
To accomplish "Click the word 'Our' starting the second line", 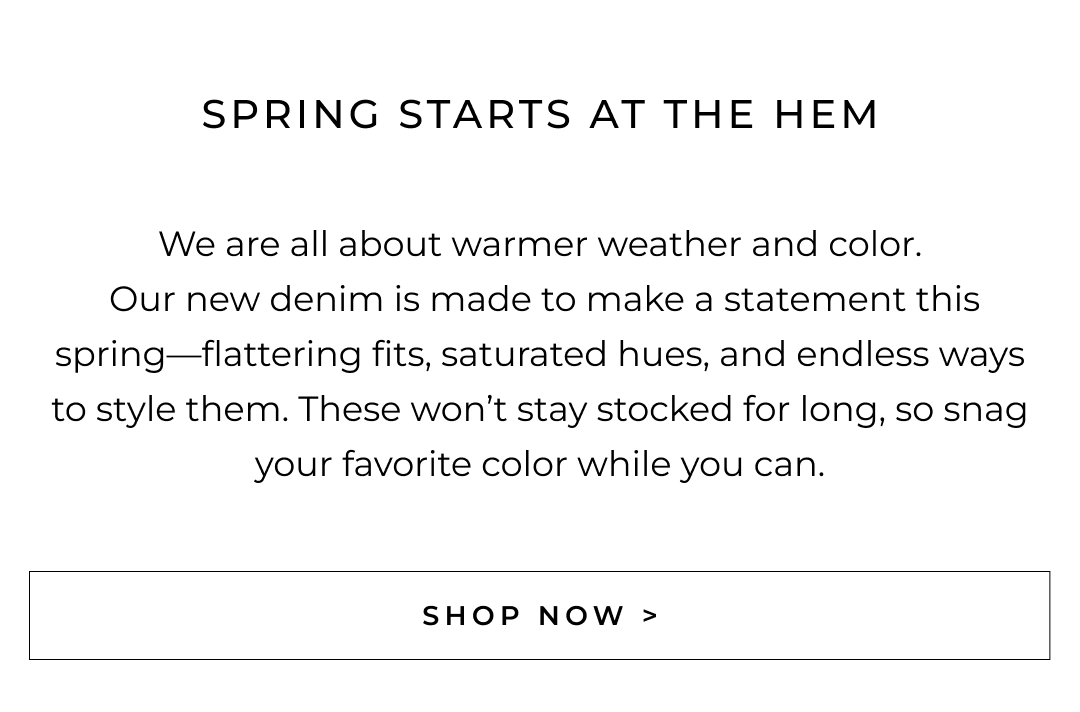I will [142, 299].
